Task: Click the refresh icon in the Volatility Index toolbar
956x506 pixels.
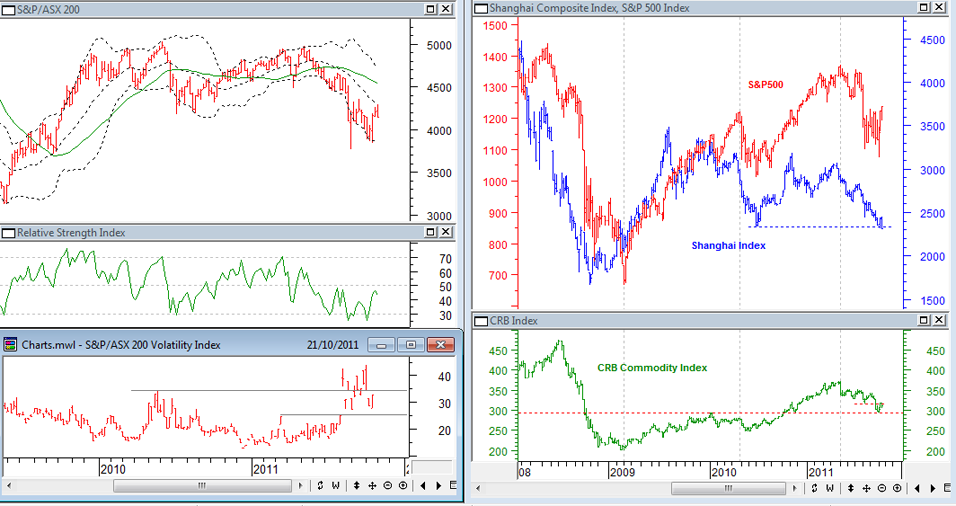Action: click(x=320, y=486)
